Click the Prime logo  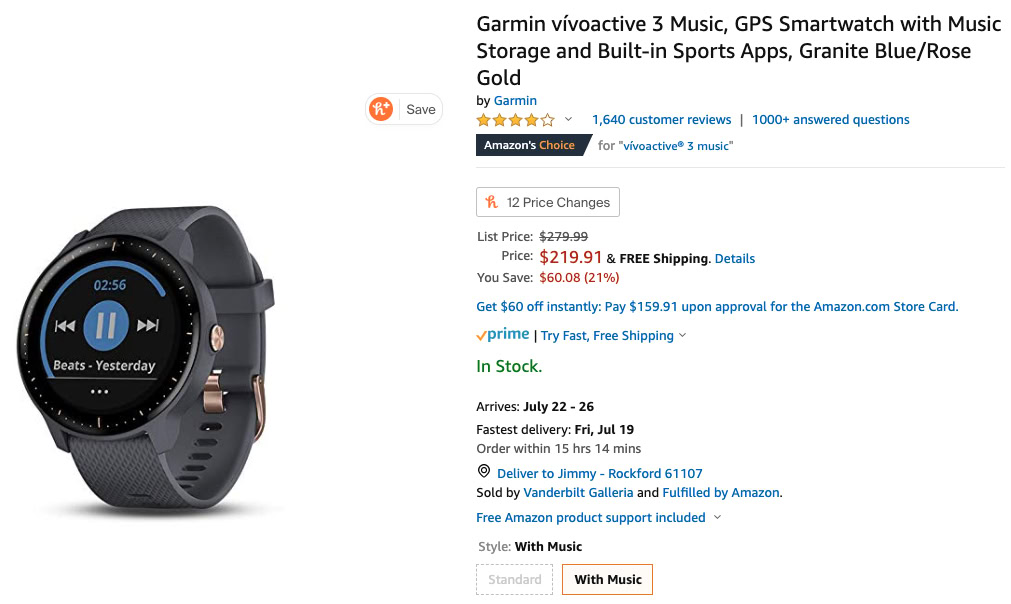pyautogui.click(x=503, y=335)
